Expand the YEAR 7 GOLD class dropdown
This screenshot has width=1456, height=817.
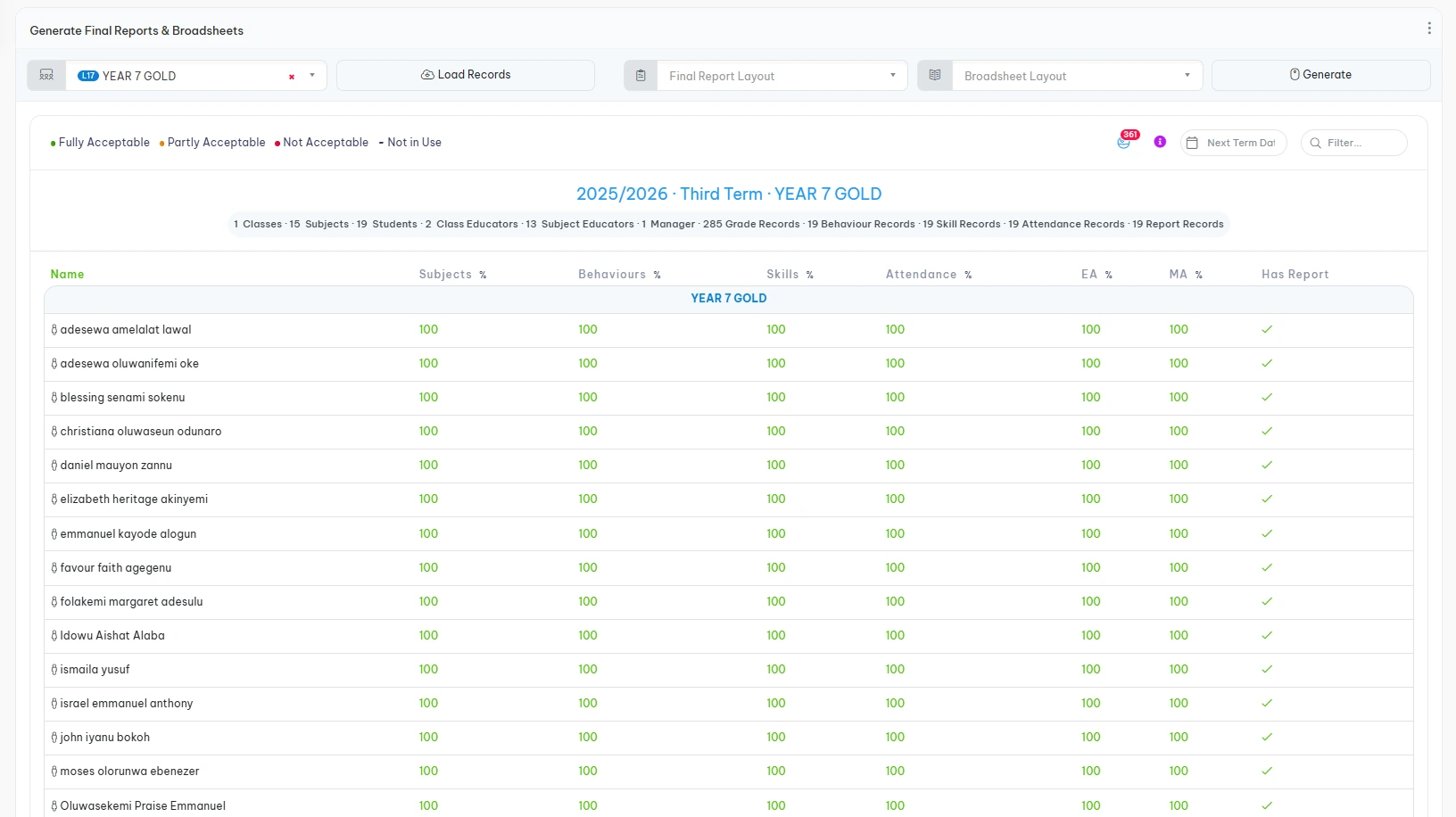312,76
